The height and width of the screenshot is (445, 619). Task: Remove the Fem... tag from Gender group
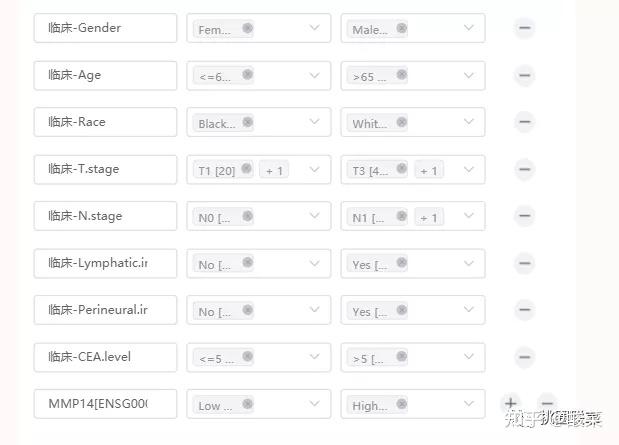[247, 29]
